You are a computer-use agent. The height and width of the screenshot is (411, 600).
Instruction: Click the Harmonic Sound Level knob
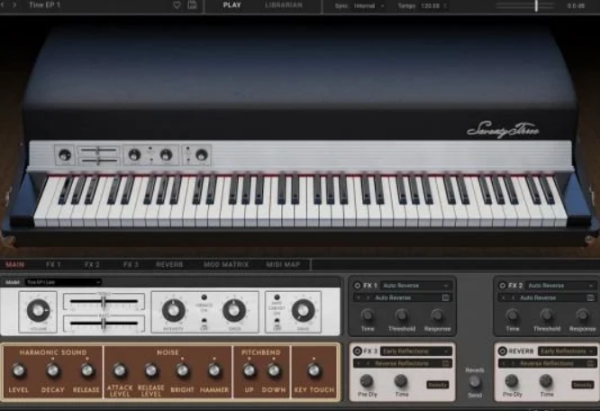[19, 371]
